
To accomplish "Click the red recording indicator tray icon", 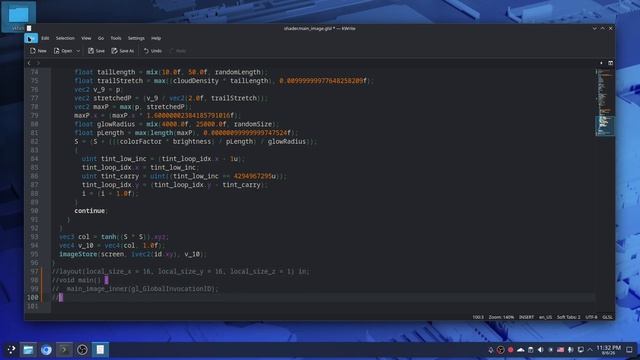I will click(x=511, y=350).
